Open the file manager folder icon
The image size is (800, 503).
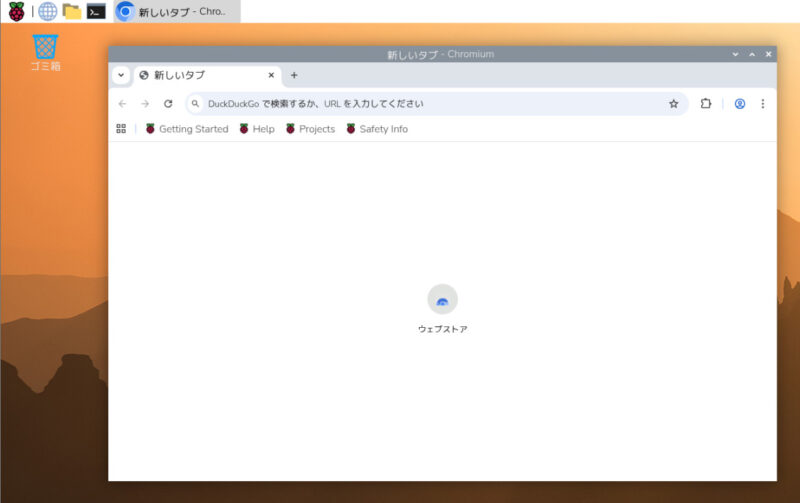[x=72, y=12]
